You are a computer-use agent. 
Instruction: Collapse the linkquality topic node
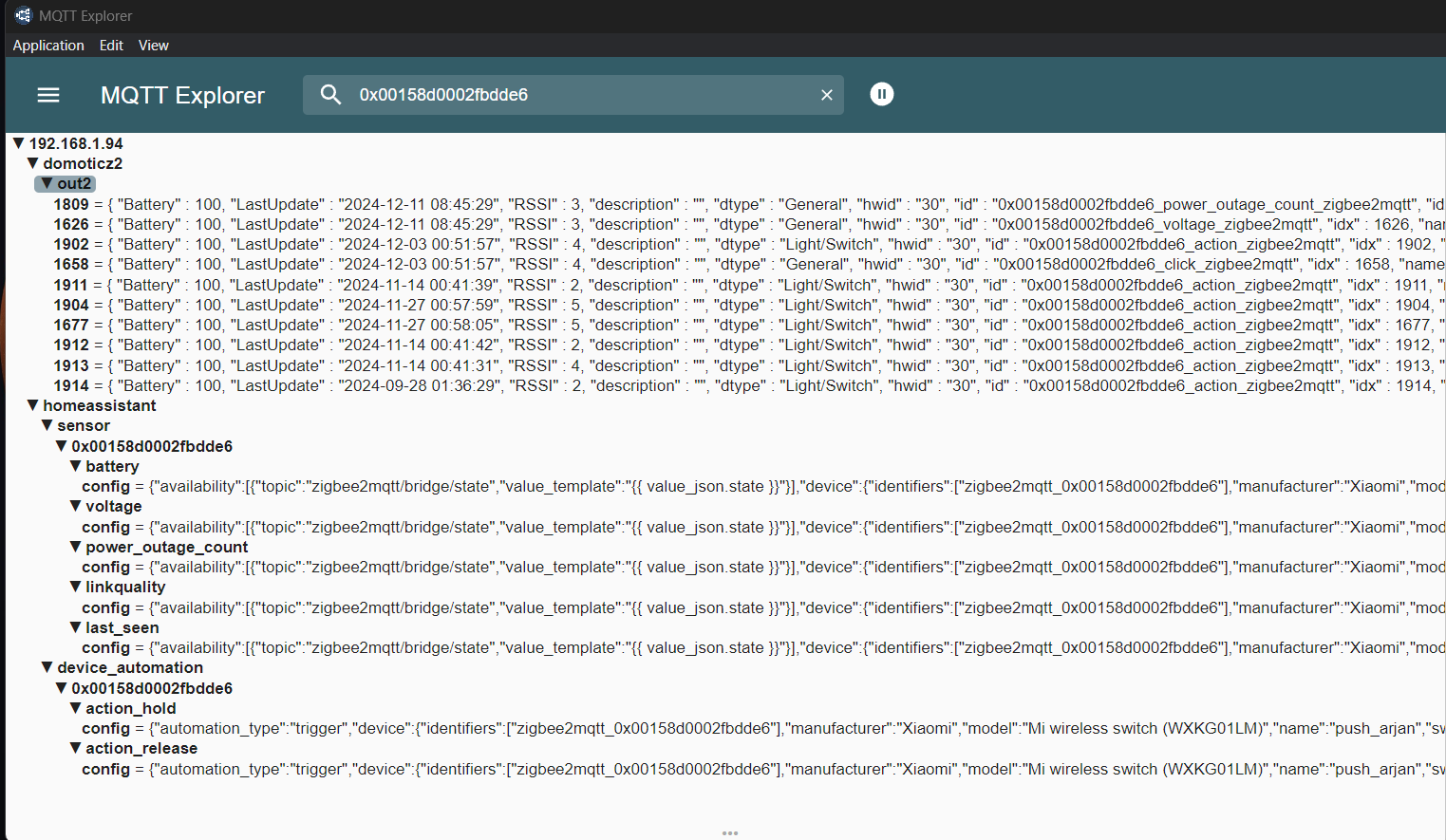(75, 587)
